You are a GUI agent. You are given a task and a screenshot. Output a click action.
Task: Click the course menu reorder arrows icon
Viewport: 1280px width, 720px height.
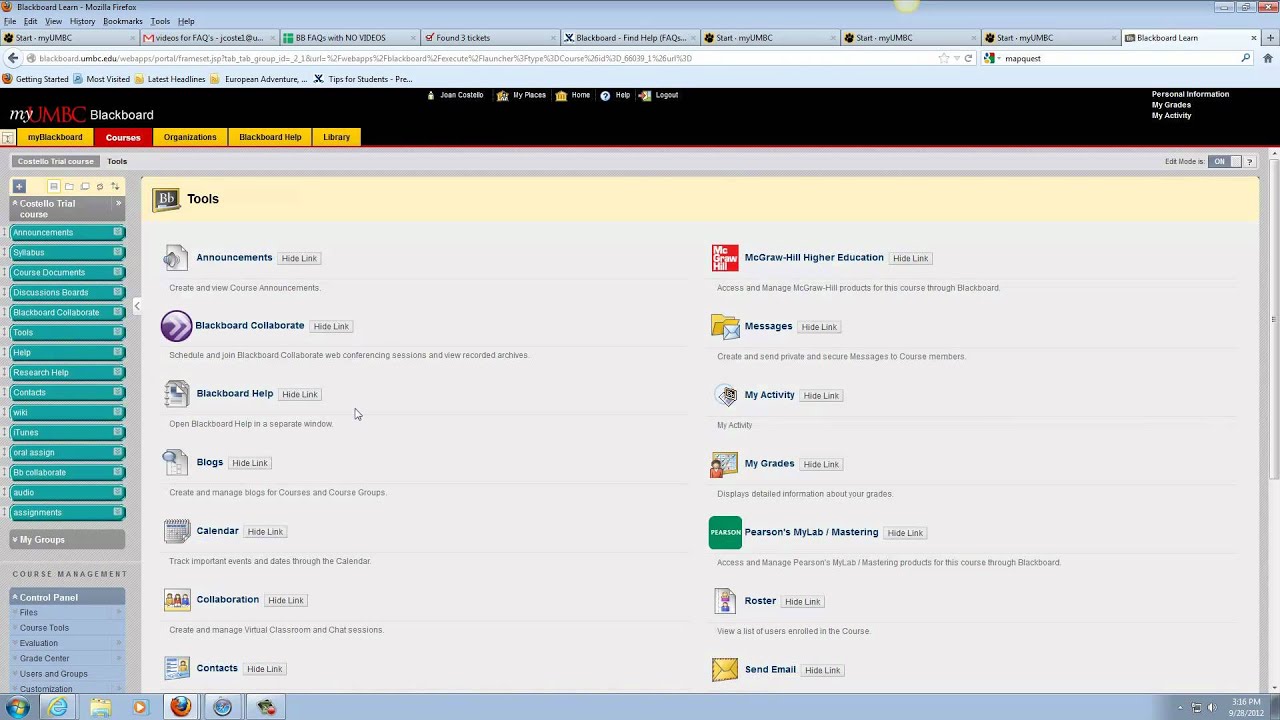pyautogui.click(x=115, y=186)
